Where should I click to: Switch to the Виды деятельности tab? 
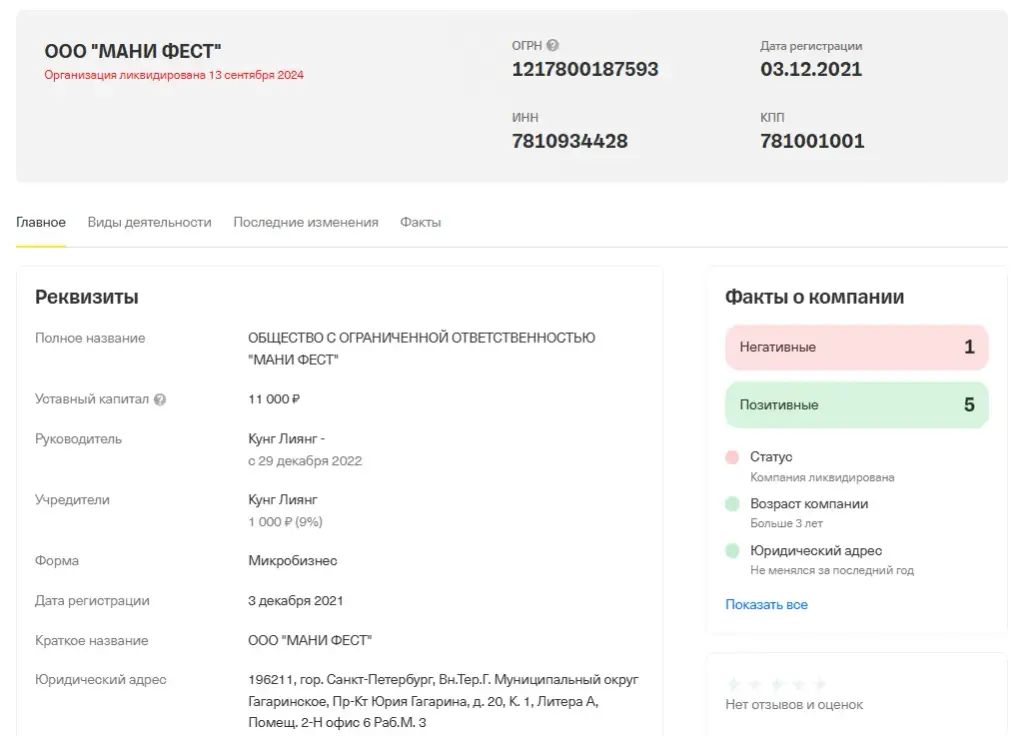click(150, 222)
